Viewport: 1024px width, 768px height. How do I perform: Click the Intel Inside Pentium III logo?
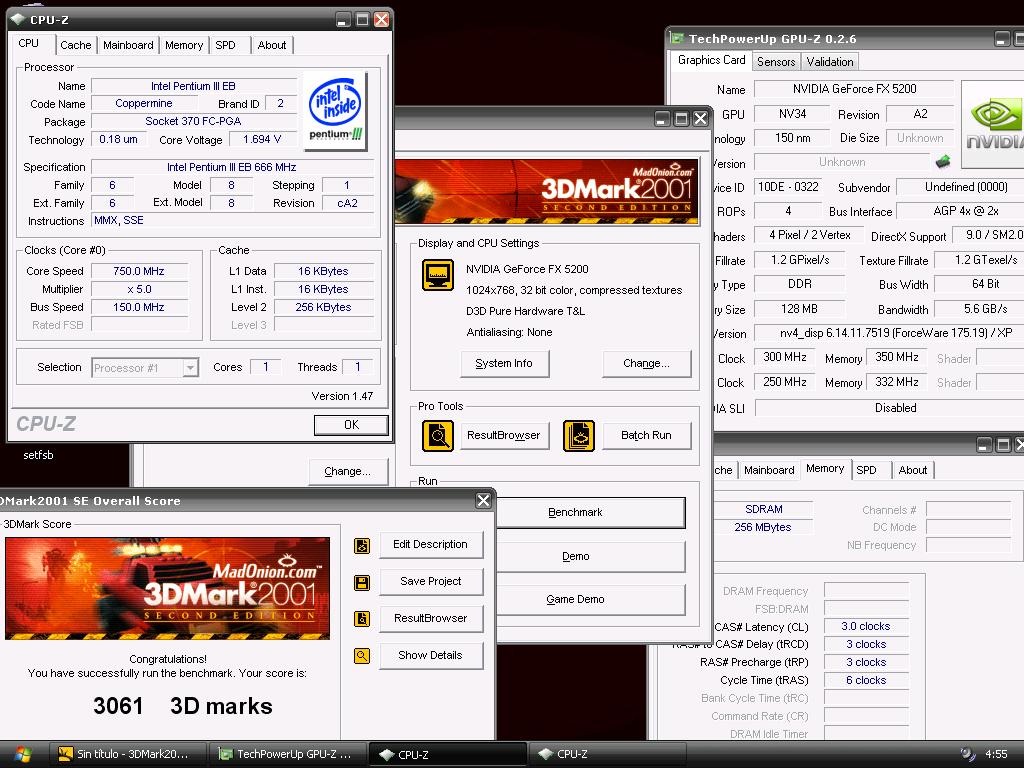[336, 110]
